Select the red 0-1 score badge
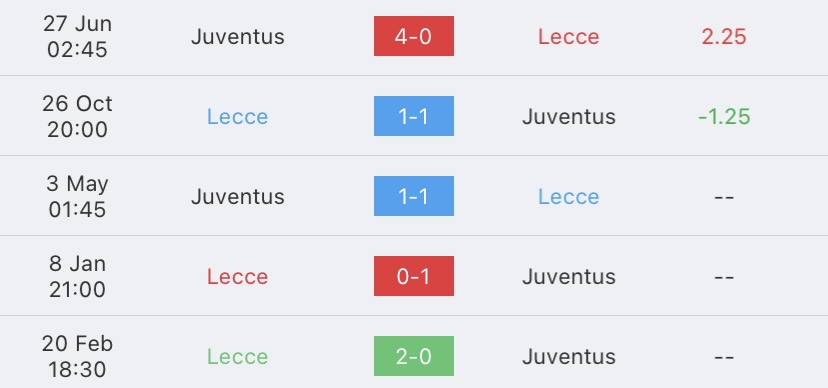Image resolution: width=828 pixels, height=388 pixels. pos(413,276)
